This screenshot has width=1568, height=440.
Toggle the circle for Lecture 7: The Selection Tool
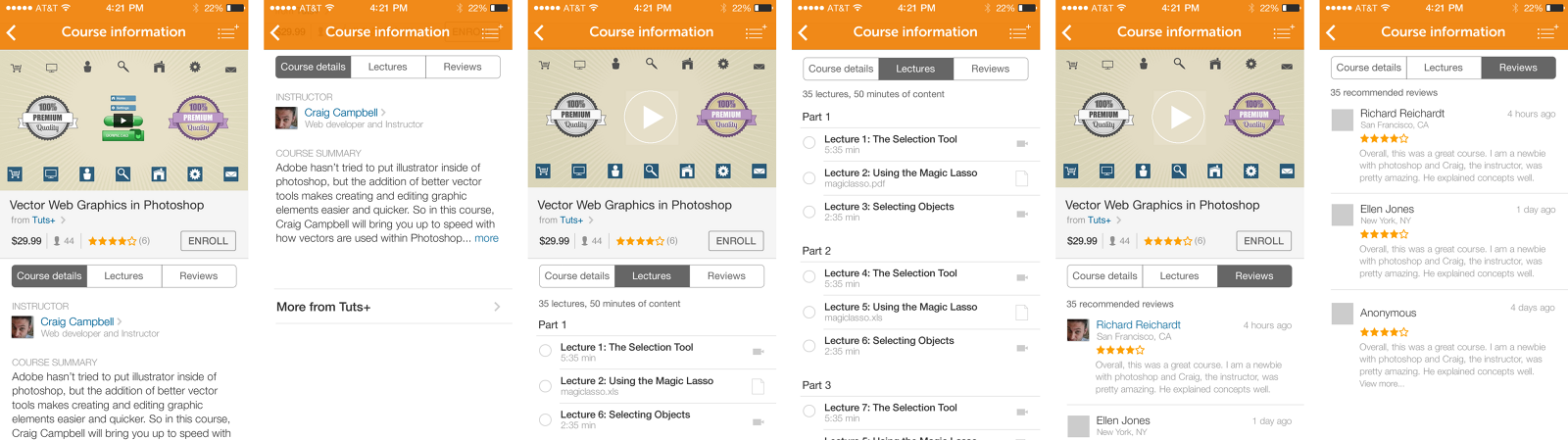(x=809, y=413)
